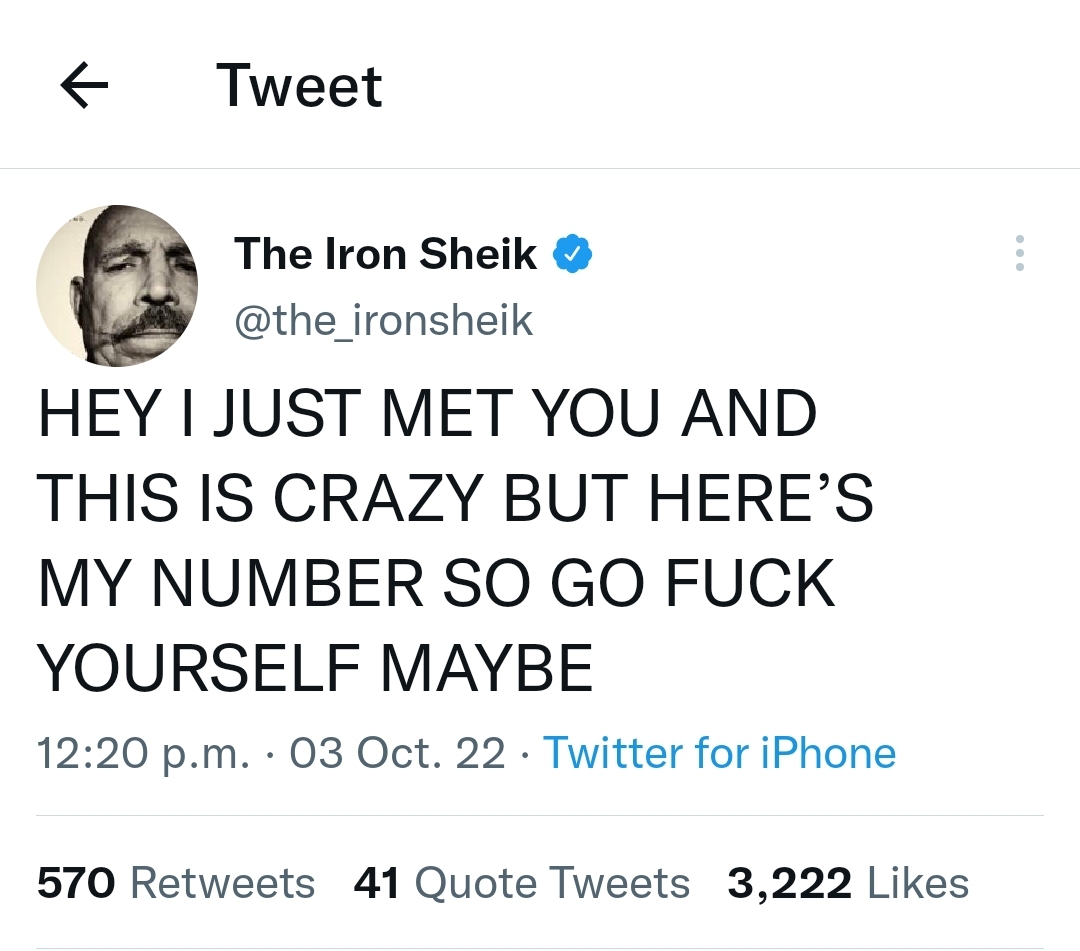The image size is (1080, 951).
Task: Open The Iron Sheik display name
Action: coord(385,254)
